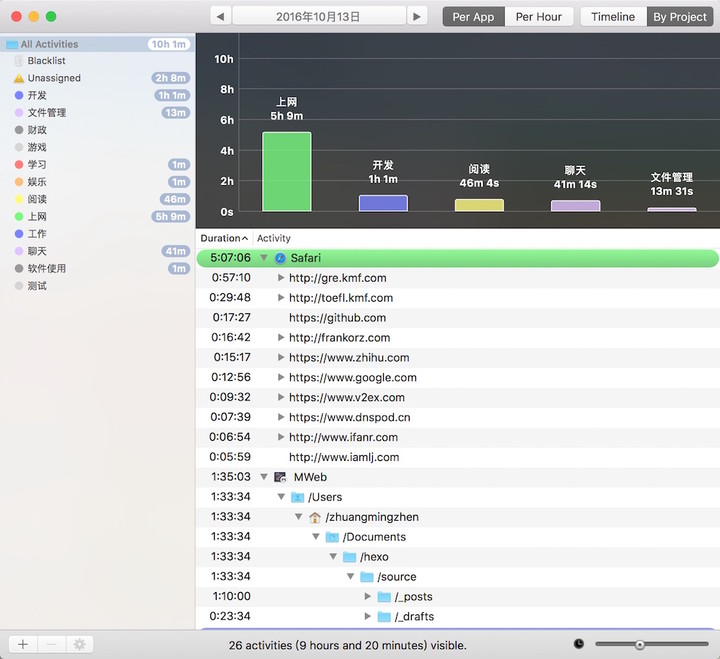Expand the https://www.v2ex.com row
720x659 pixels.
click(281, 397)
